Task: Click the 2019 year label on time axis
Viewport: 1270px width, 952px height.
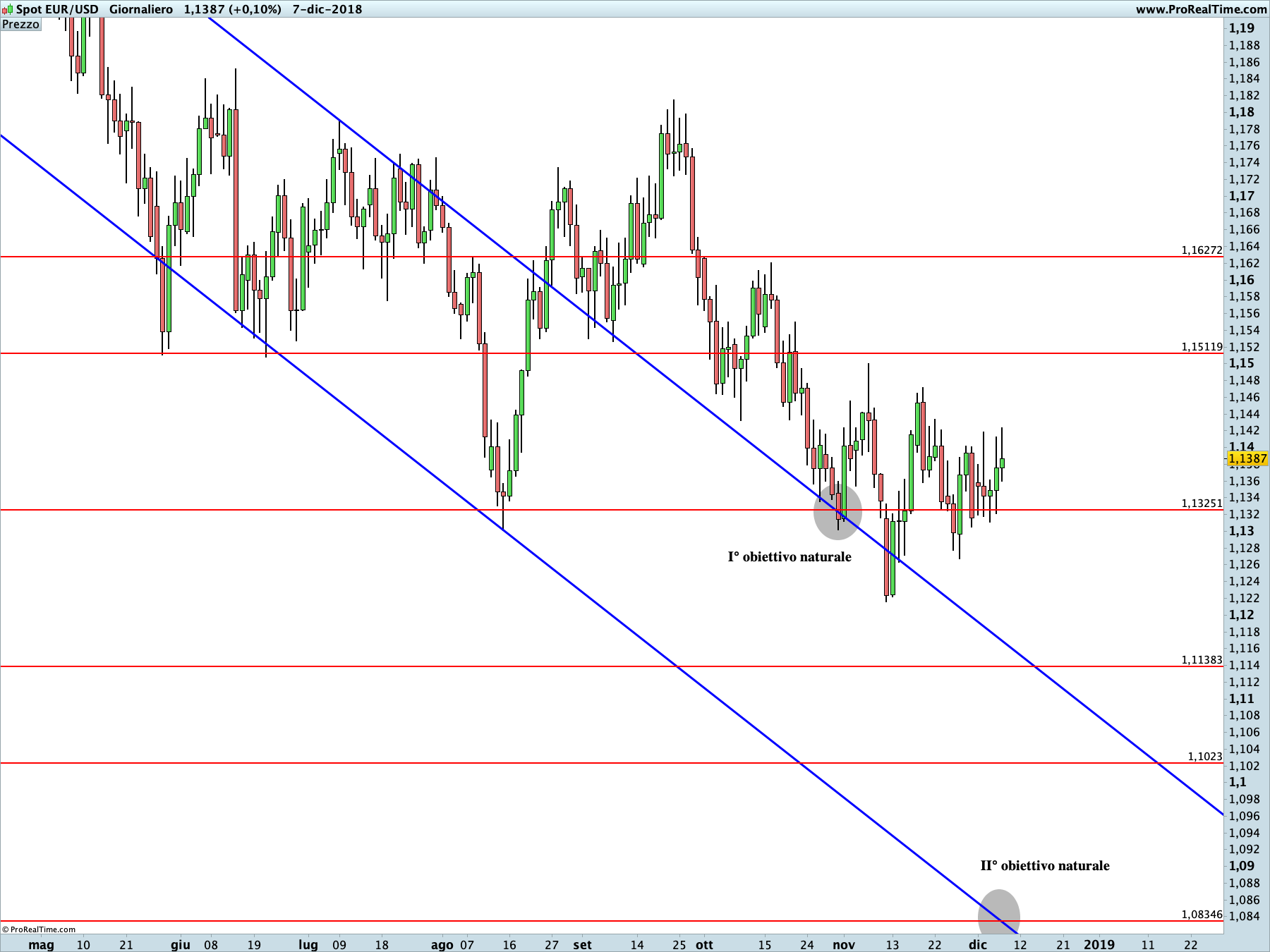Action: coord(1099,944)
